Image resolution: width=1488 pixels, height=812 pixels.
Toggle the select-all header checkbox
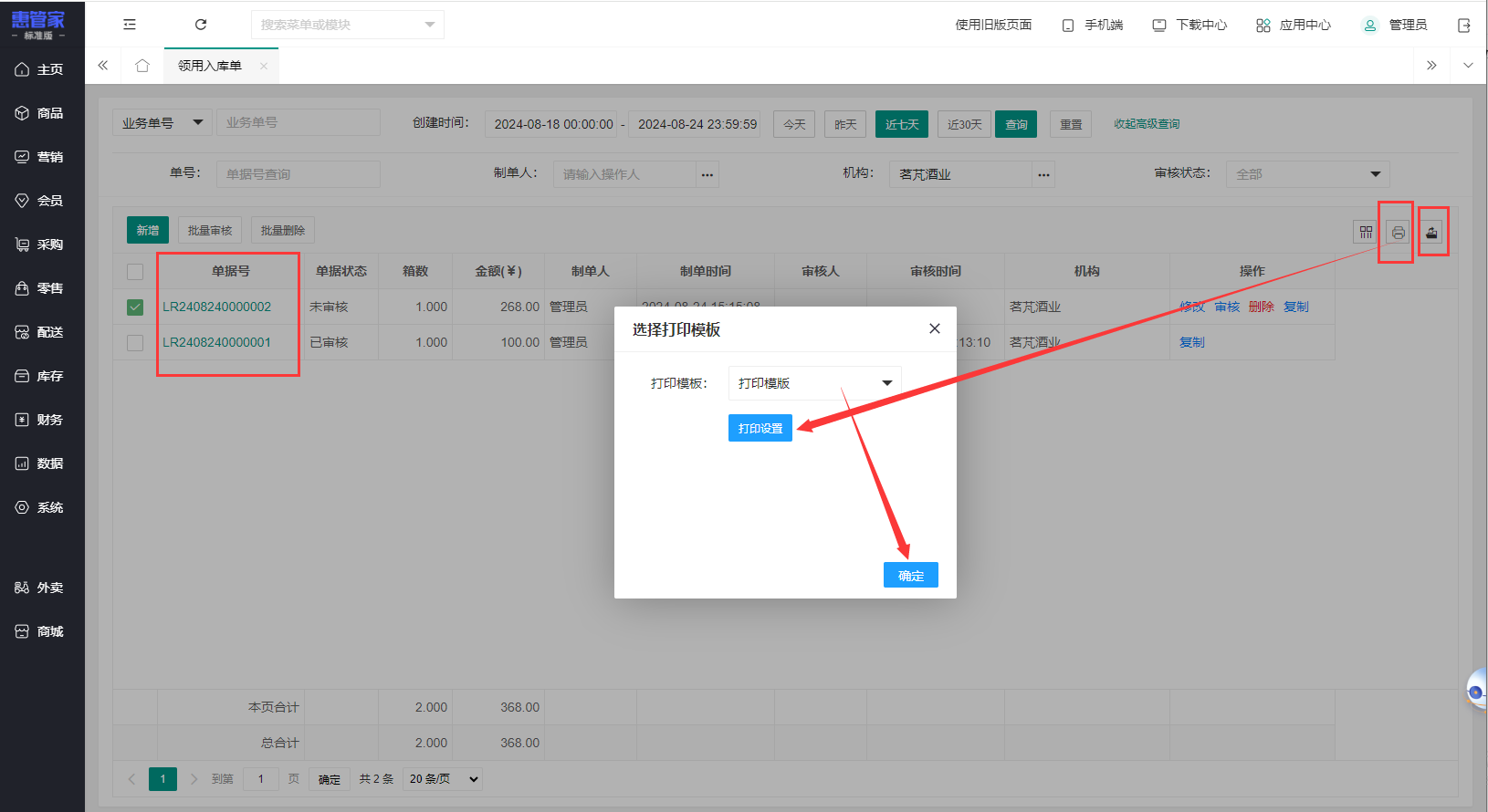click(135, 272)
